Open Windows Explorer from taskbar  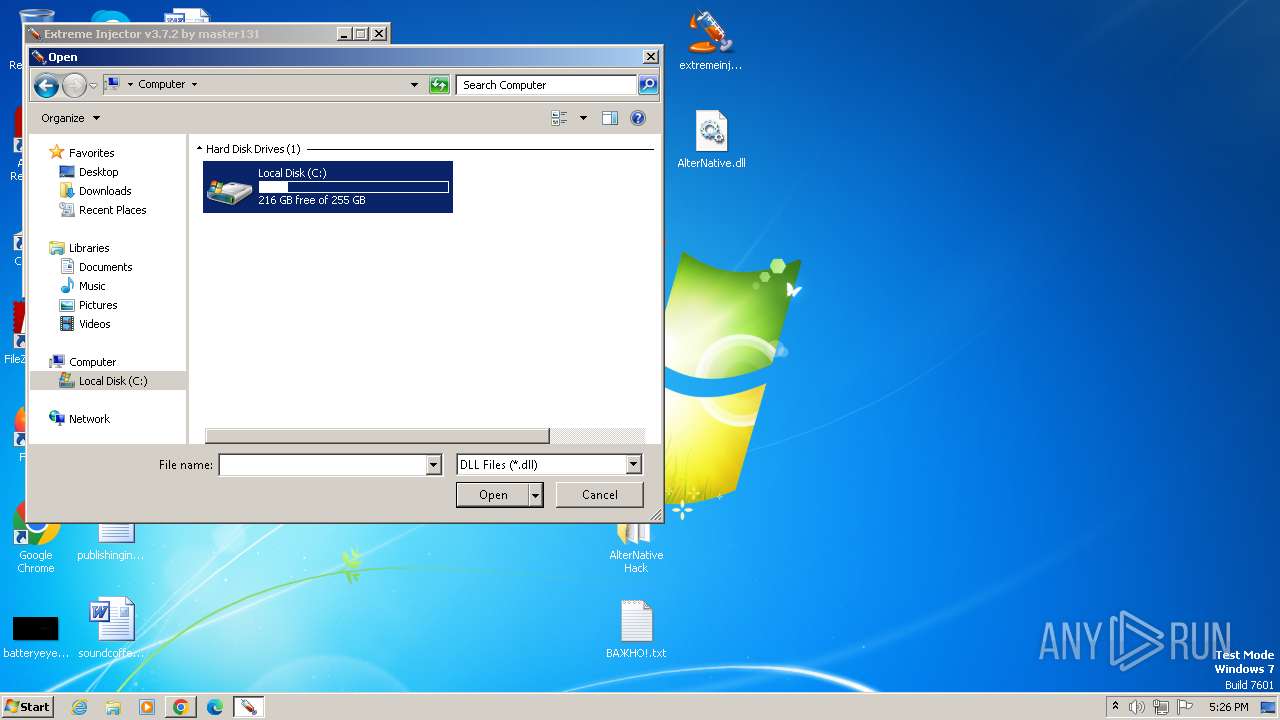[x=113, y=707]
